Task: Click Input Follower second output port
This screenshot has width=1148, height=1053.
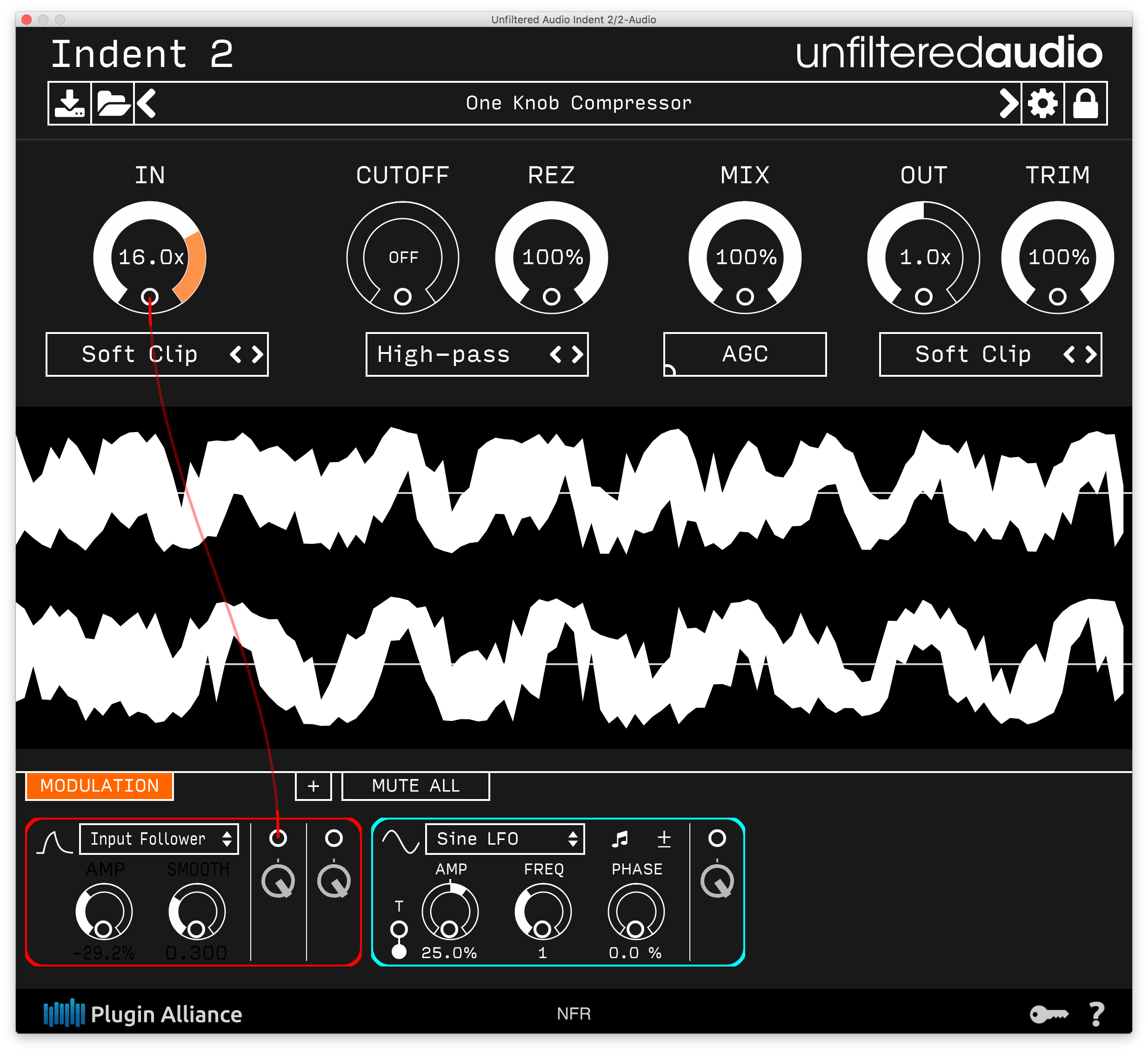Action: click(334, 838)
